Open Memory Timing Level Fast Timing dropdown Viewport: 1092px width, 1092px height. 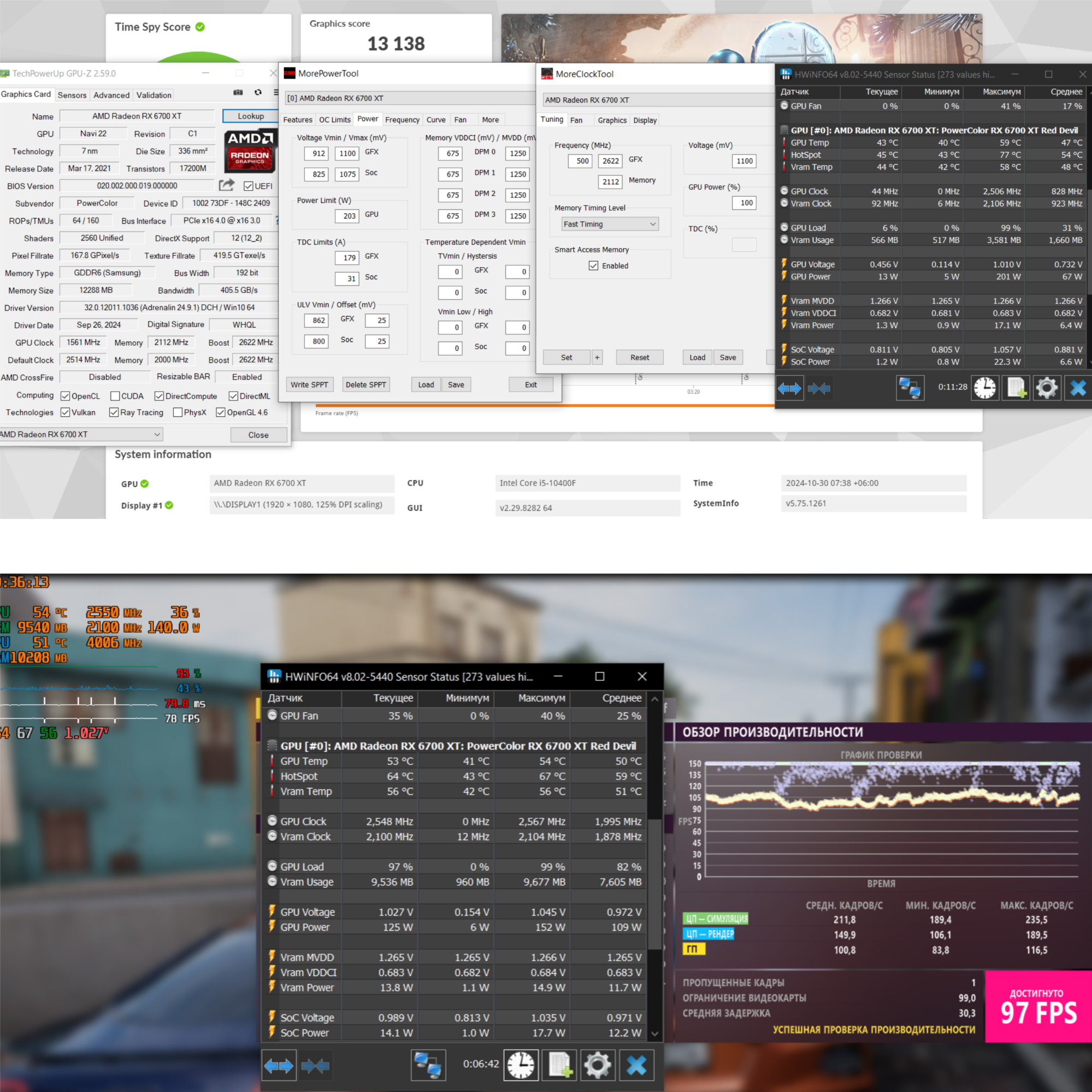pos(610,224)
